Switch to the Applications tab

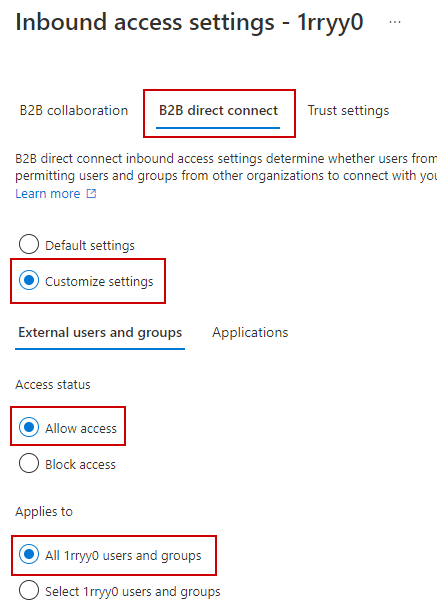point(250,333)
